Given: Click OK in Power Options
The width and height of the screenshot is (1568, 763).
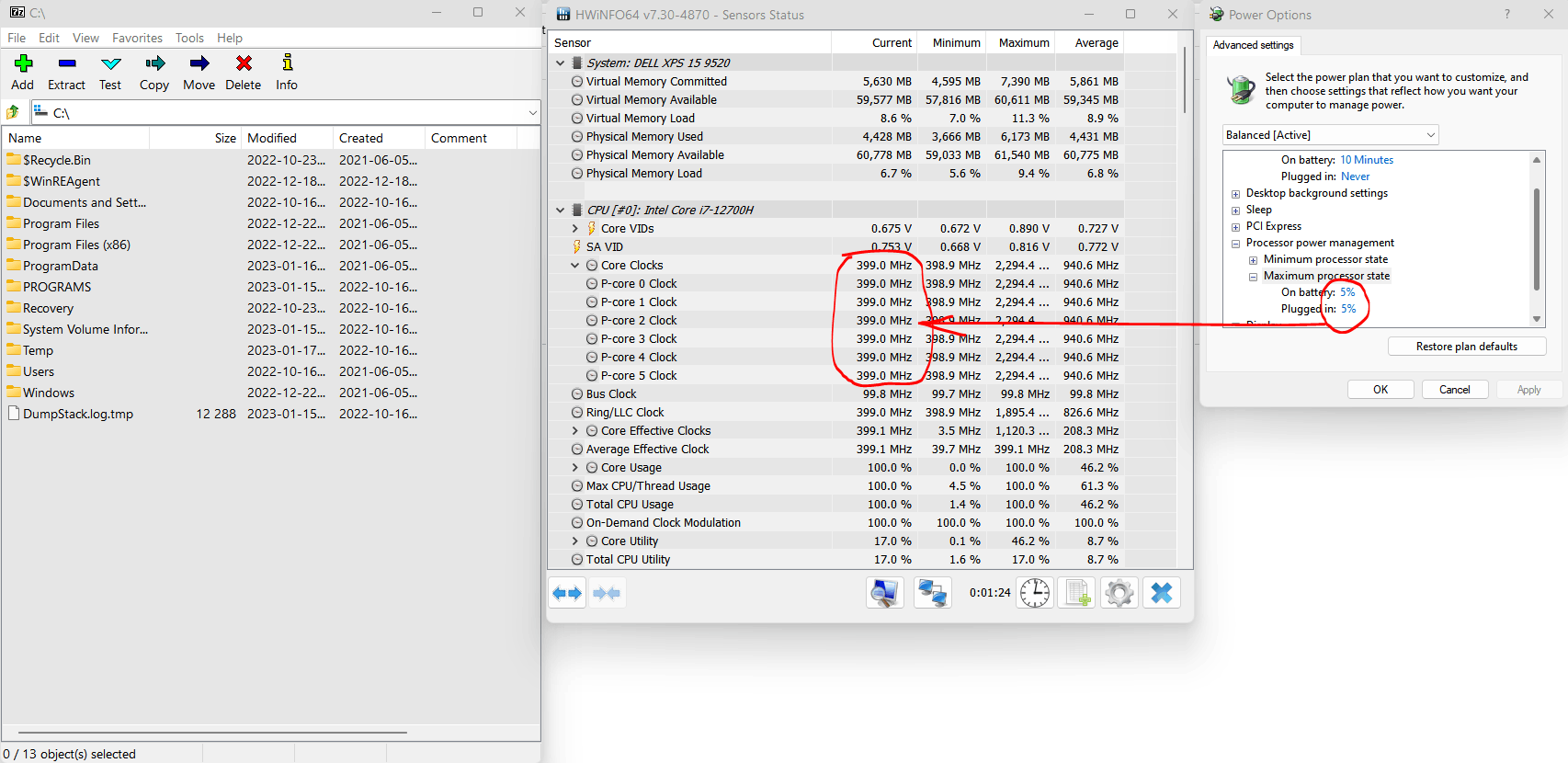Looking at the screenshot, I should 1381,390.
